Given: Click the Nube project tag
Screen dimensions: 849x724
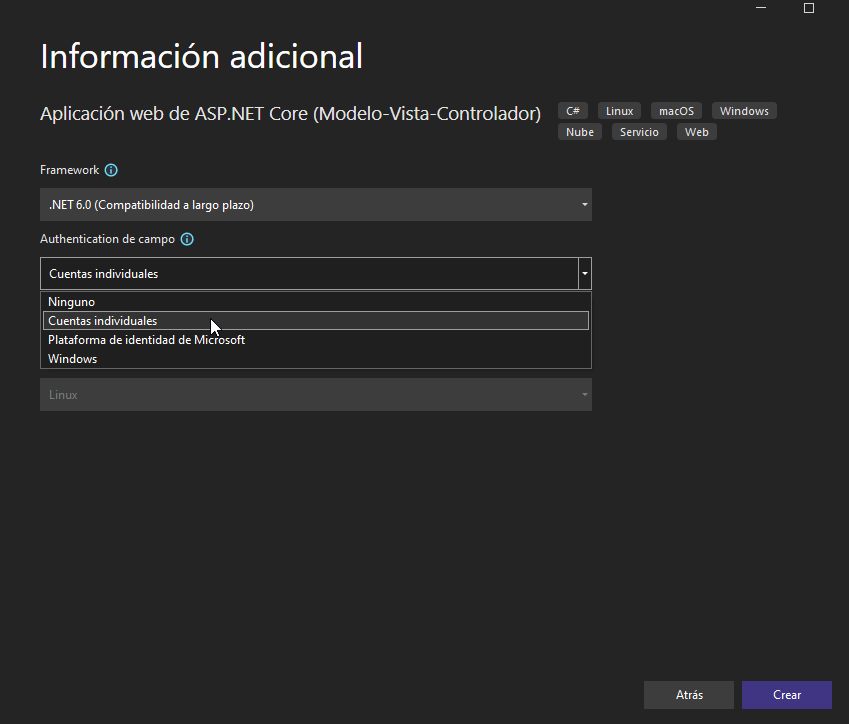Looking at the screenshot, I should point(579,131).
